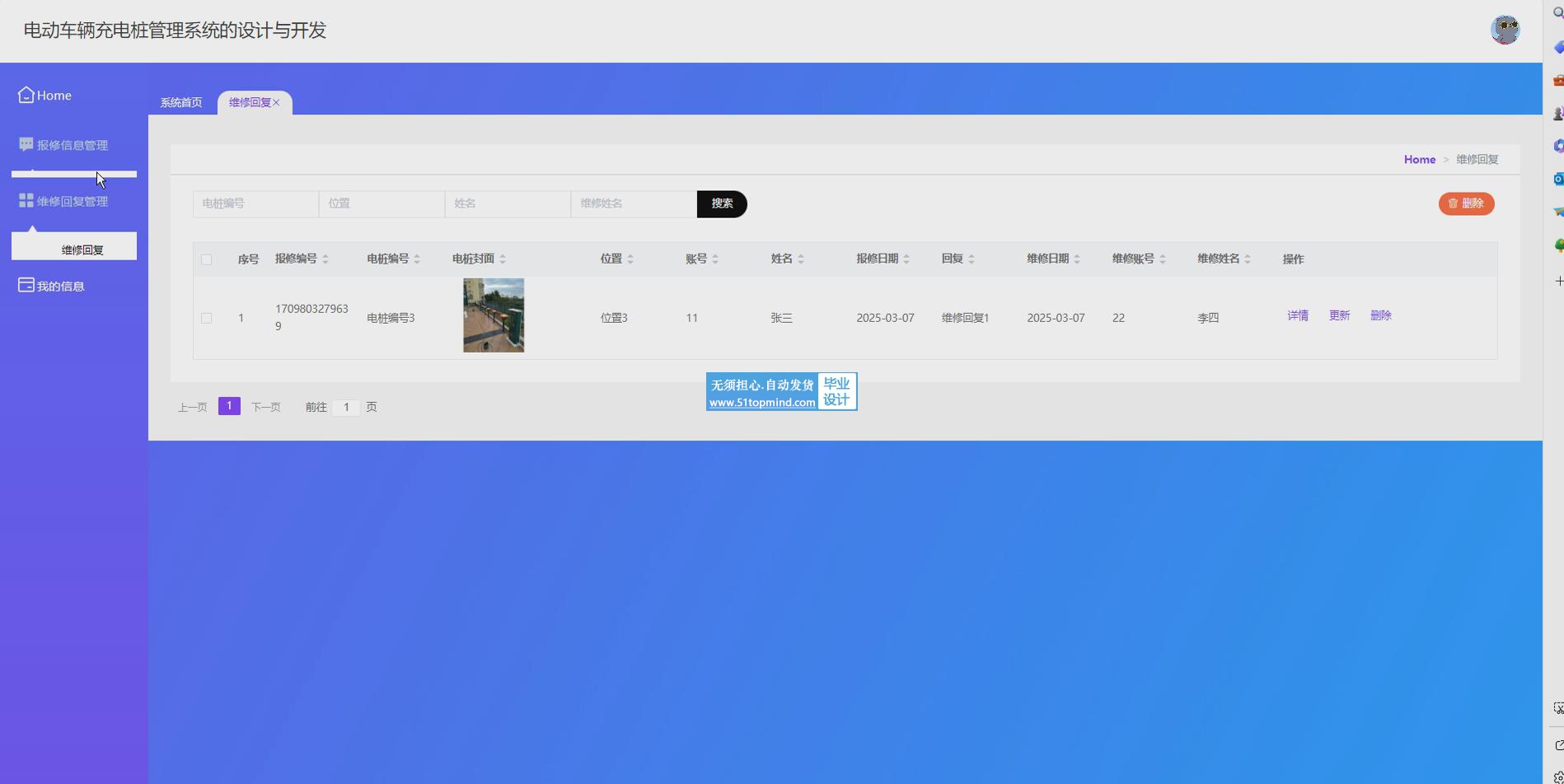The width and height of the screenshot is (1564, 784).
Task: Check the checkbox for row 1
Action: tap(207, 318)
